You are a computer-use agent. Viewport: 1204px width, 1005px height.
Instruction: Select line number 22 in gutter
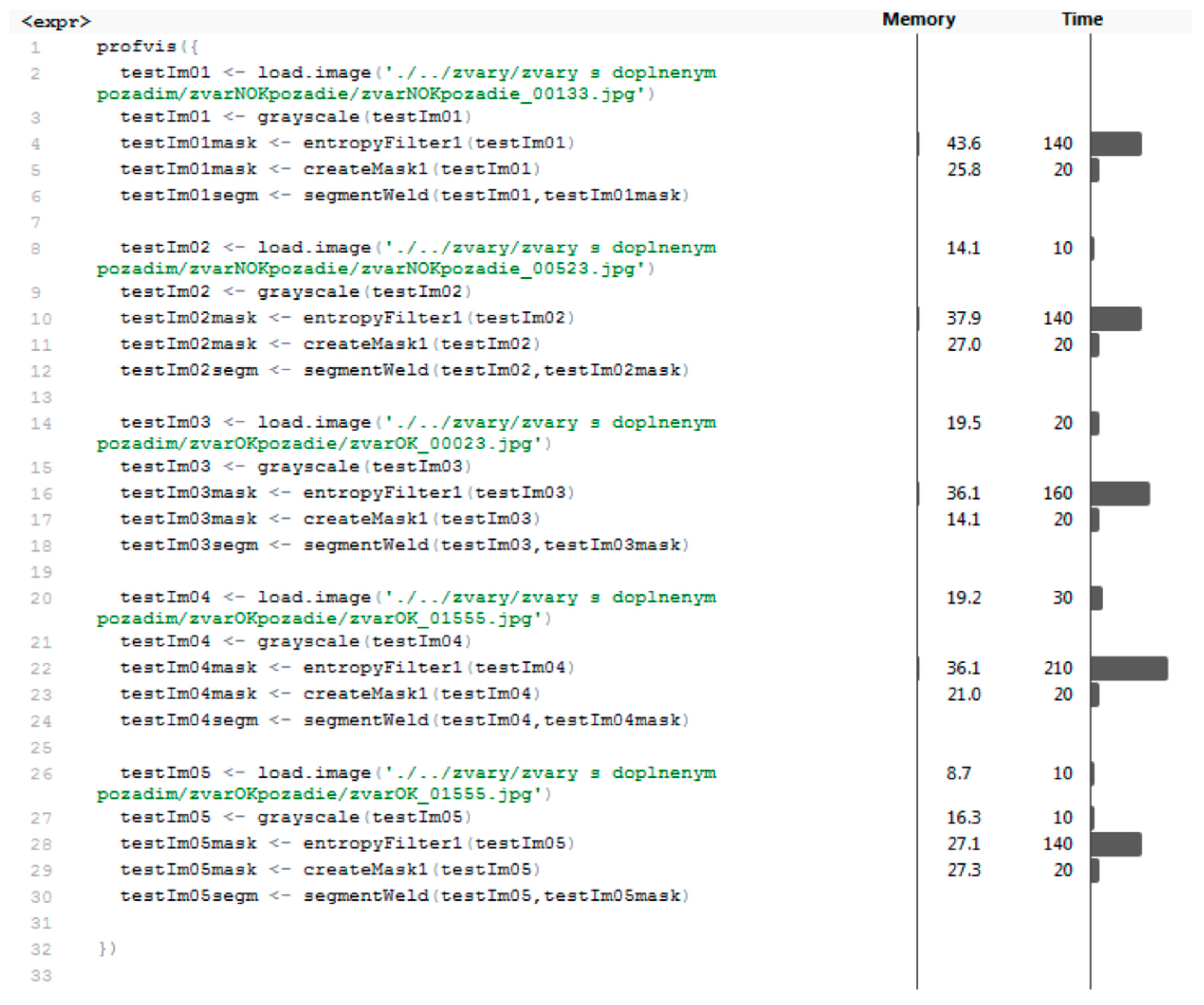coord(41,669)
